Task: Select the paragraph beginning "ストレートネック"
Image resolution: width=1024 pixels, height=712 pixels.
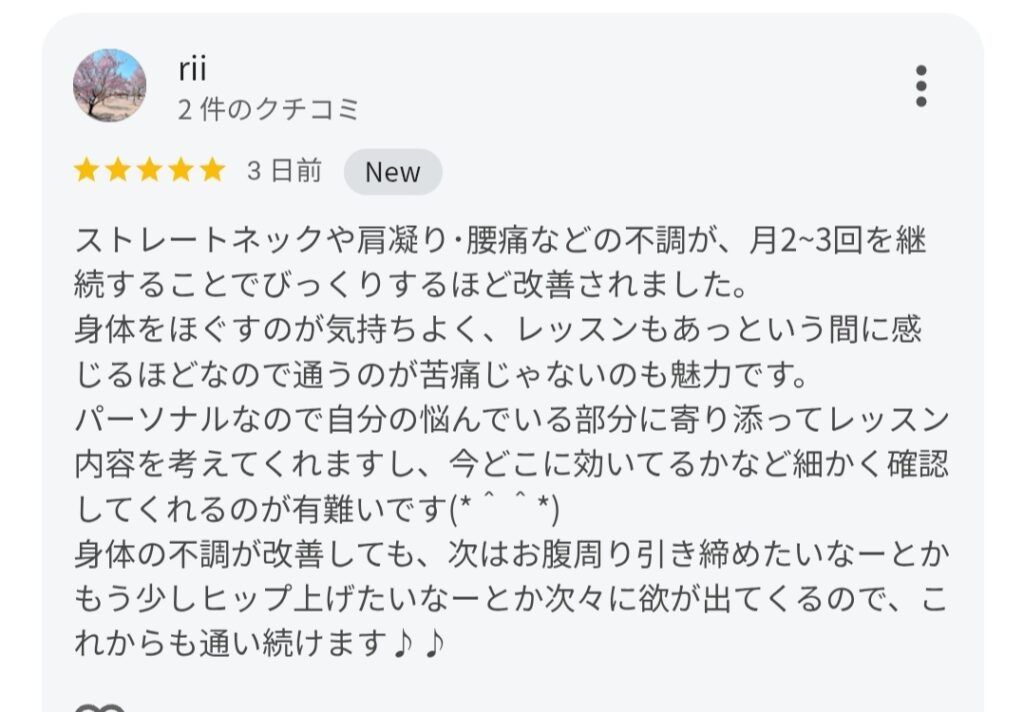Action: point(500,263)
